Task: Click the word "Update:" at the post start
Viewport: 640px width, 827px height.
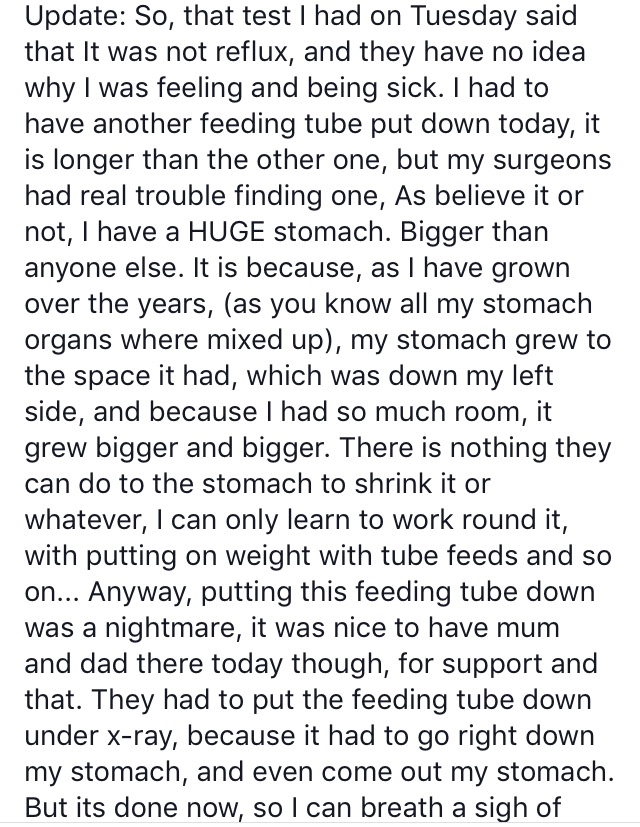Action: point(63,17)
